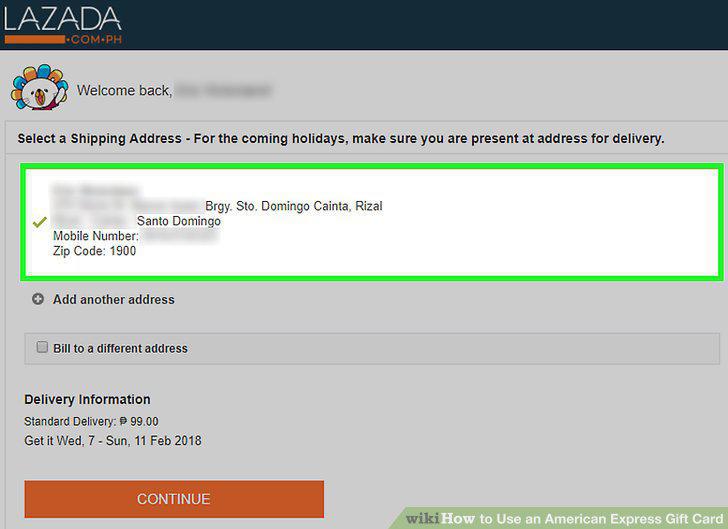
Task: Click Get it Wed, 7 - Sun, 11 Feb 2018
Action: (x=113, y=440)
